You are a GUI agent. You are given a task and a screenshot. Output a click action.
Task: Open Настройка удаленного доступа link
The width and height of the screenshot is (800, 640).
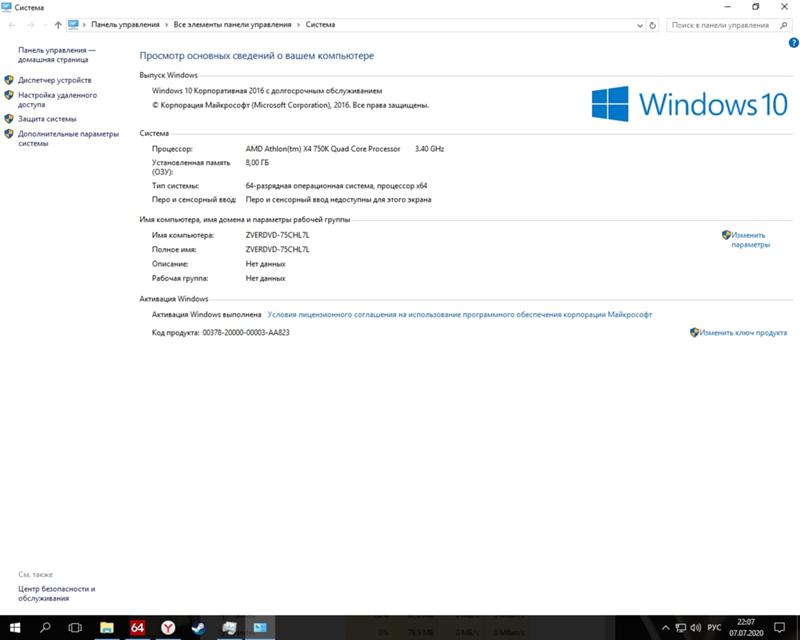[x=57, y=100]
